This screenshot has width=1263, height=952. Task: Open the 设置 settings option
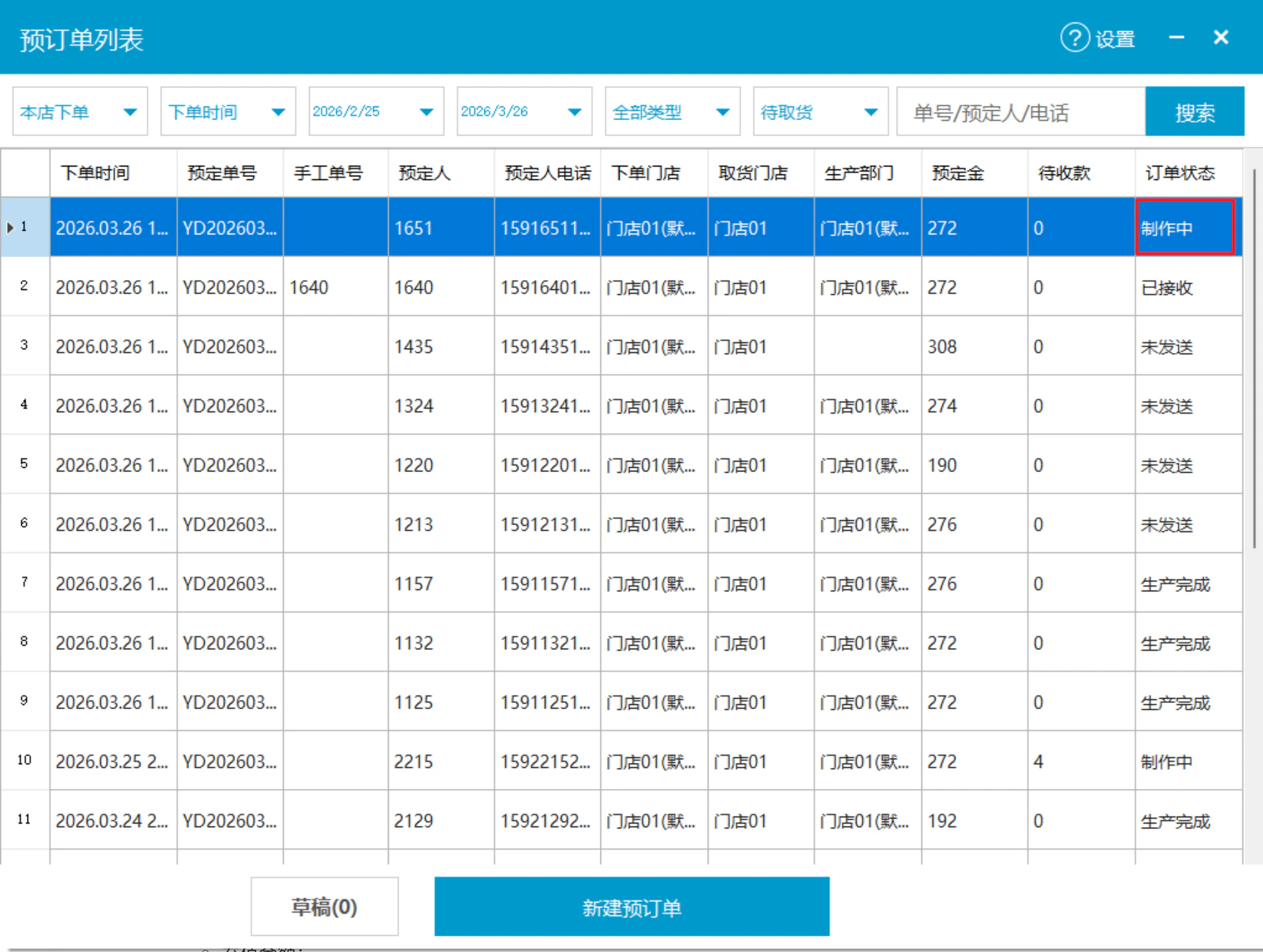(1115, 39)
